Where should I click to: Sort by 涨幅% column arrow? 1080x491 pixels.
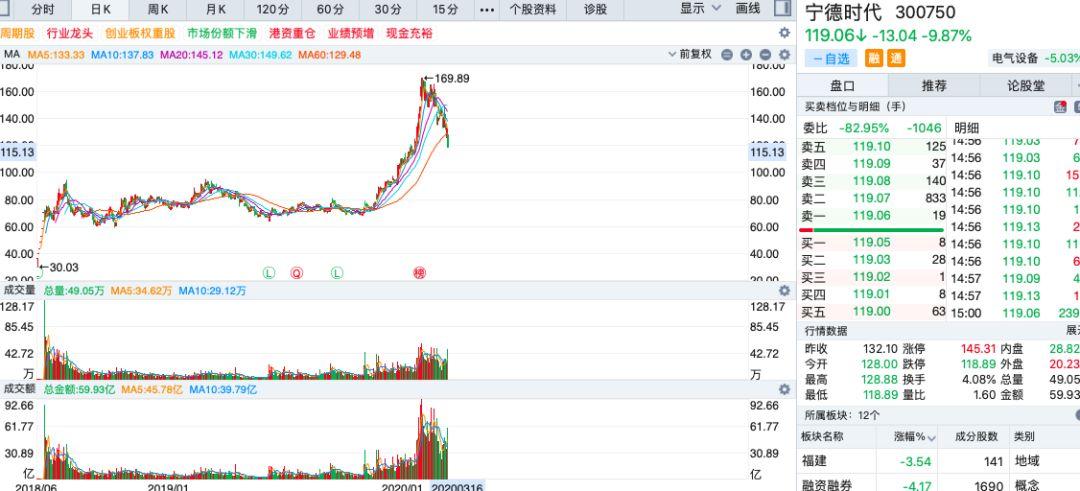pyautogui.click(x=932, y=438)
